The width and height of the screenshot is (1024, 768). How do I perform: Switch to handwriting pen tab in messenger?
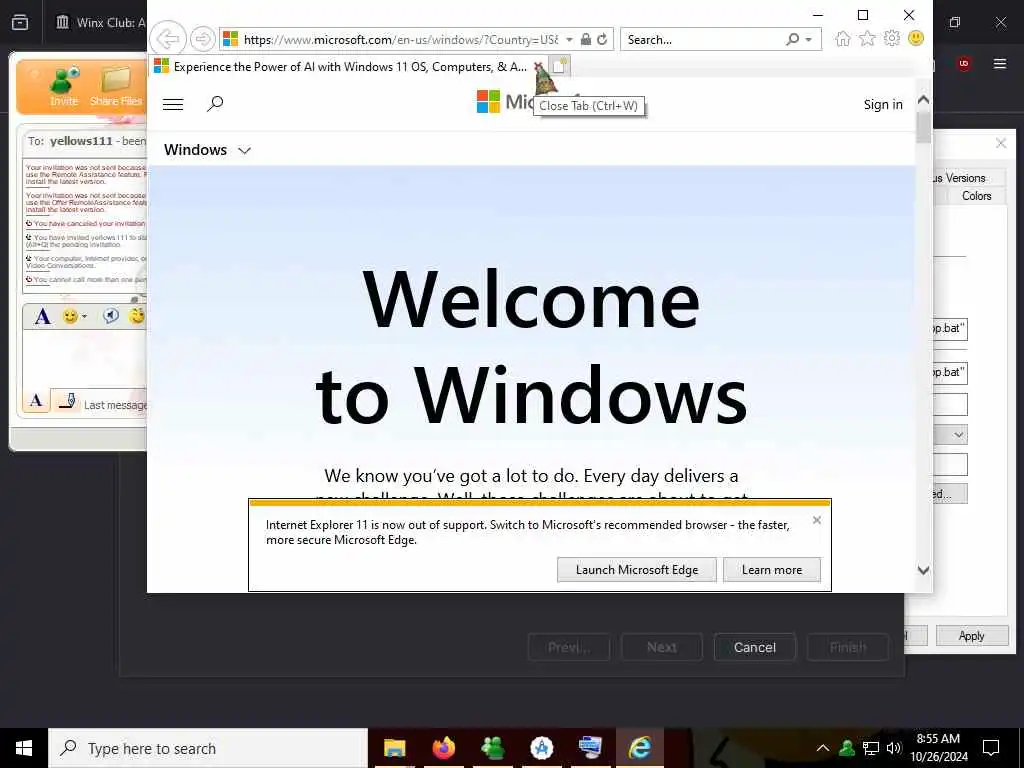pyautogui.click(x=67, y=400)
